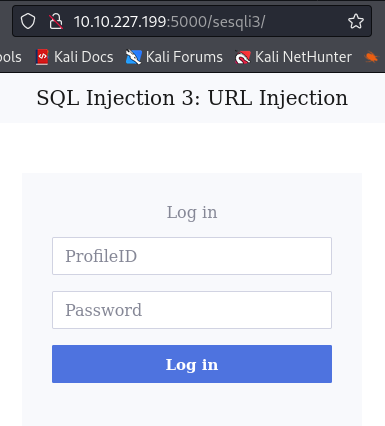
Task: Focus the Password input field
Action: (192, 310)
